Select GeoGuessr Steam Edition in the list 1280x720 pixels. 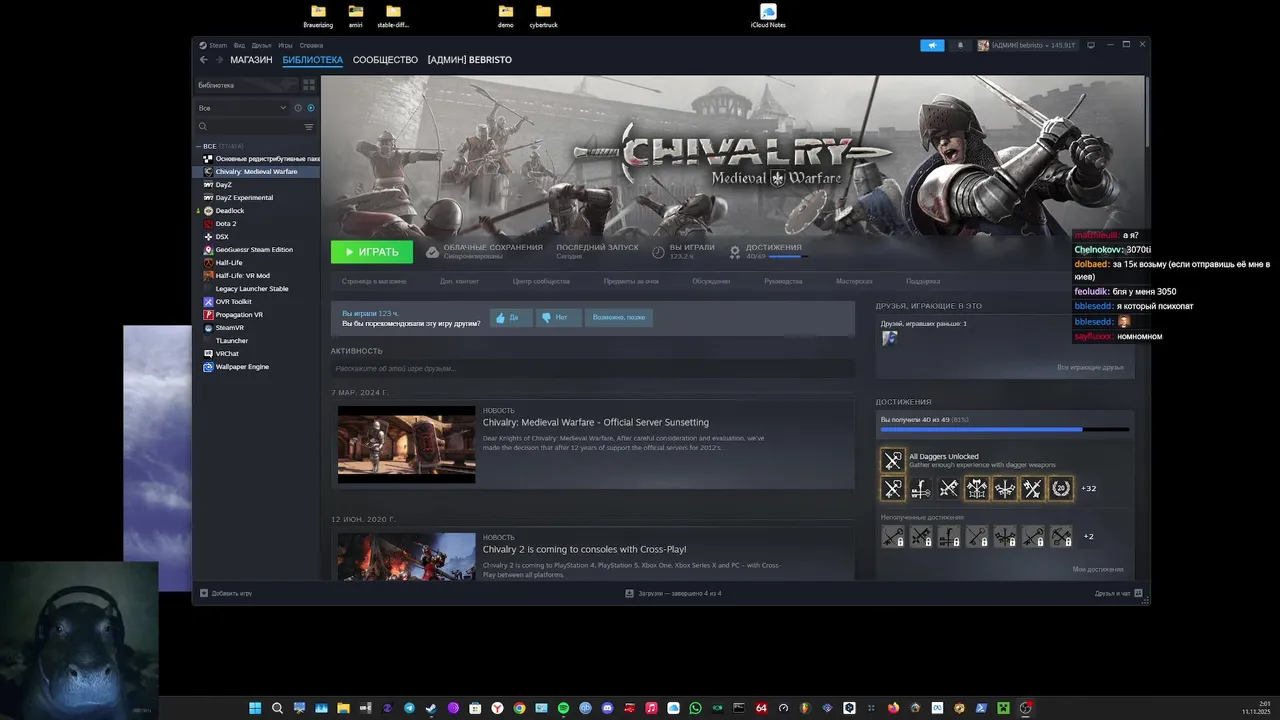pyautogui.click(x=256, y=250)
